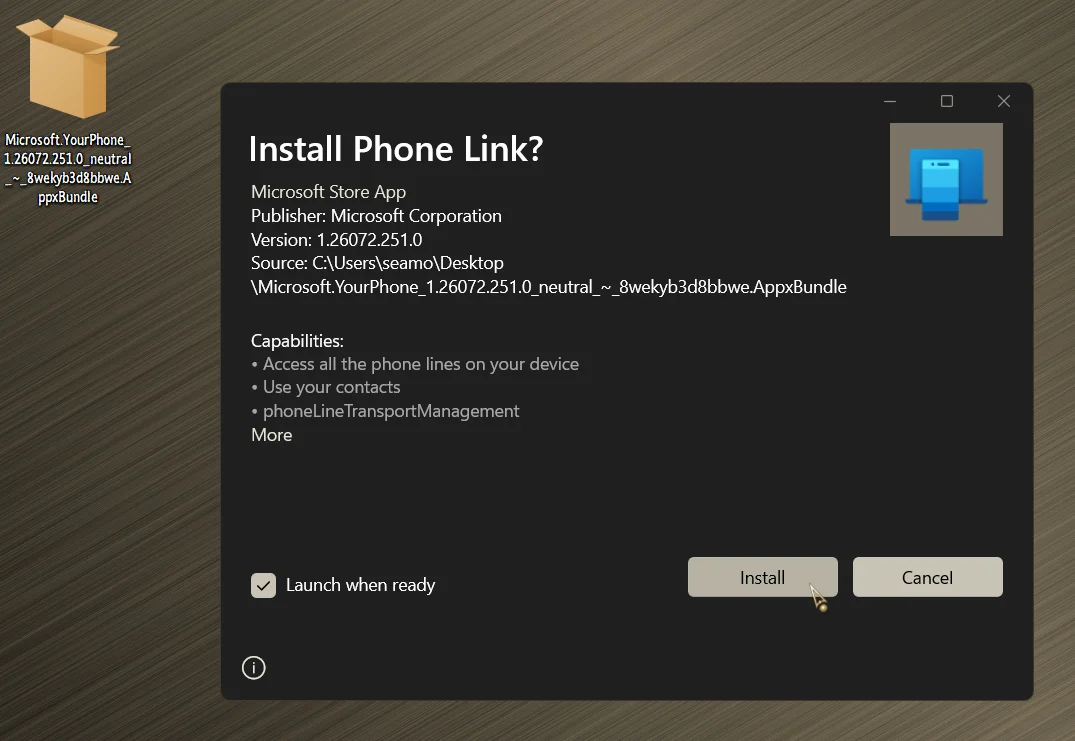Screen dimensions: 1075x741
Task: Click the 'Launch when ready' label text
Action: [x=361, y=585]
